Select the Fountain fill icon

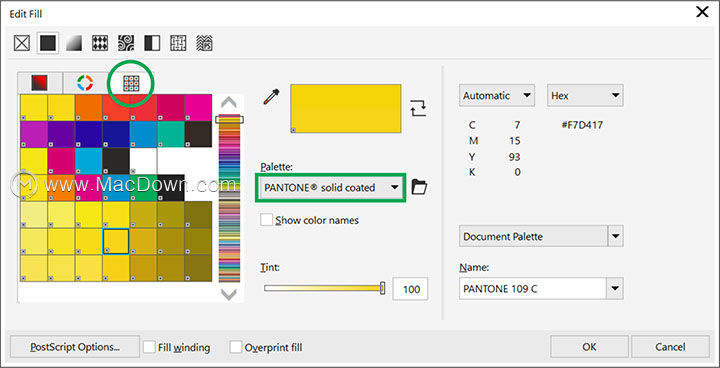(x=74, y=44)
